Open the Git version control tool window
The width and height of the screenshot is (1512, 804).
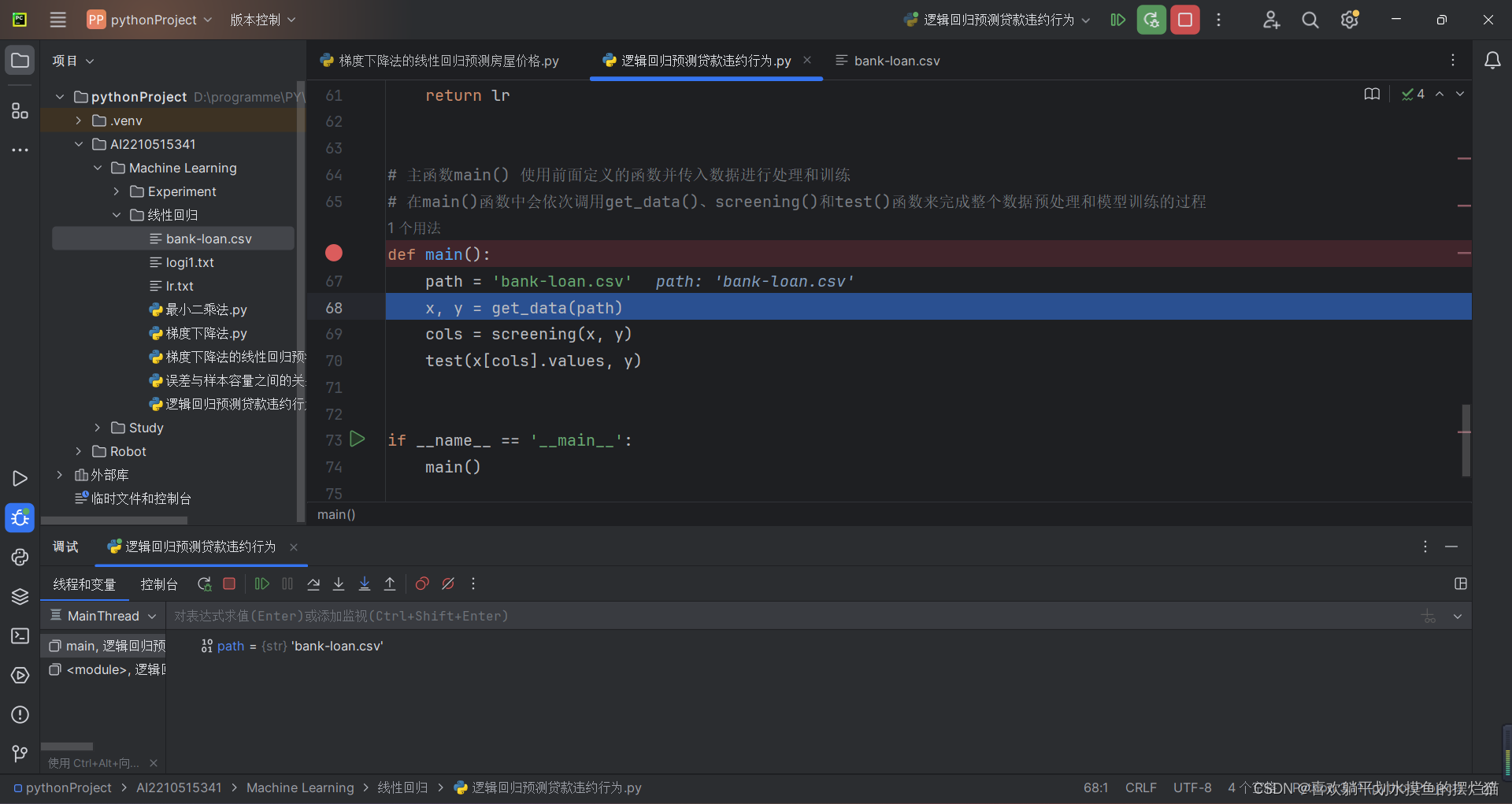point(20,754)
